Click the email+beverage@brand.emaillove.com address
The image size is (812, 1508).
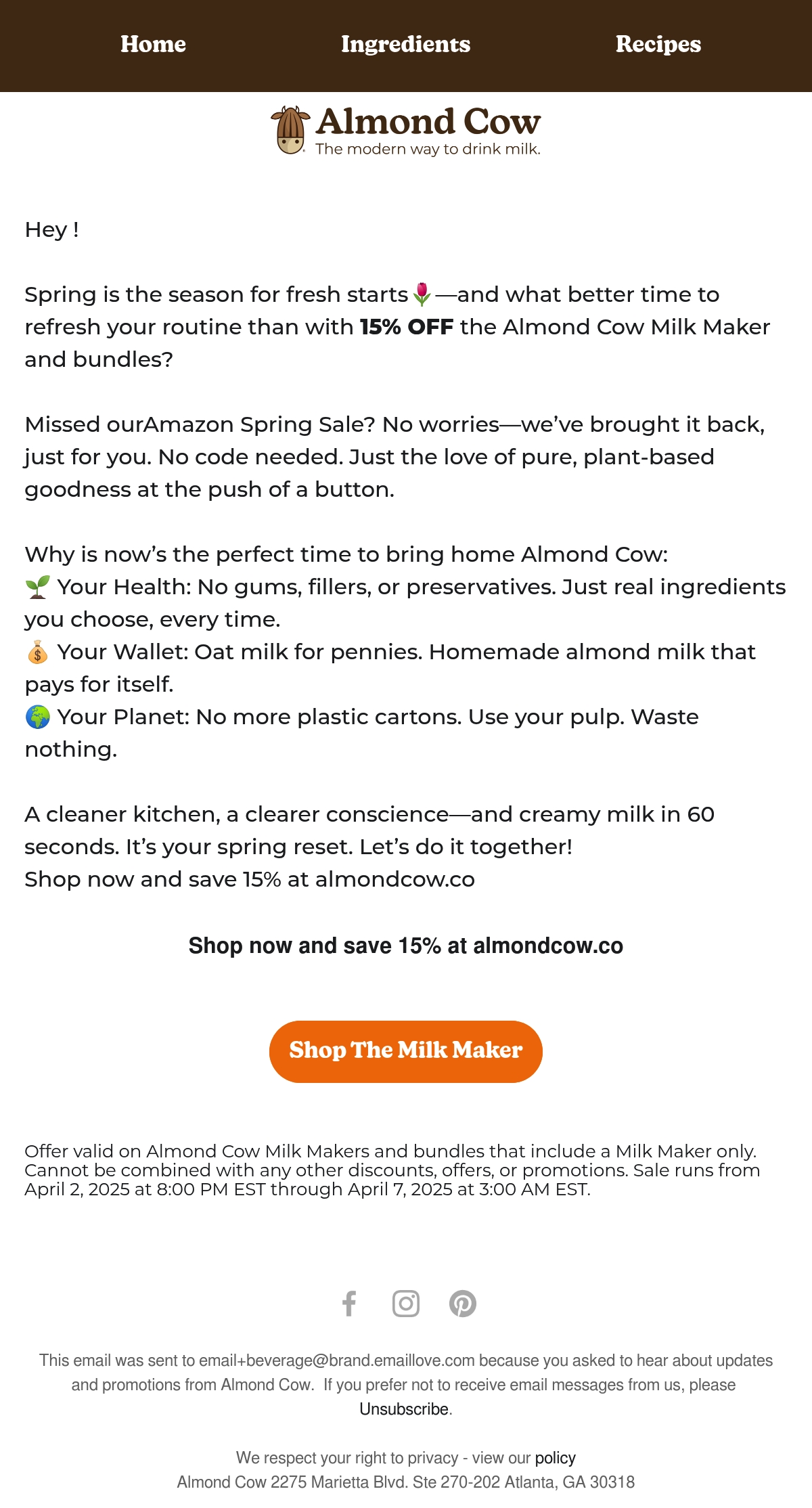(x=337, y=1360)
